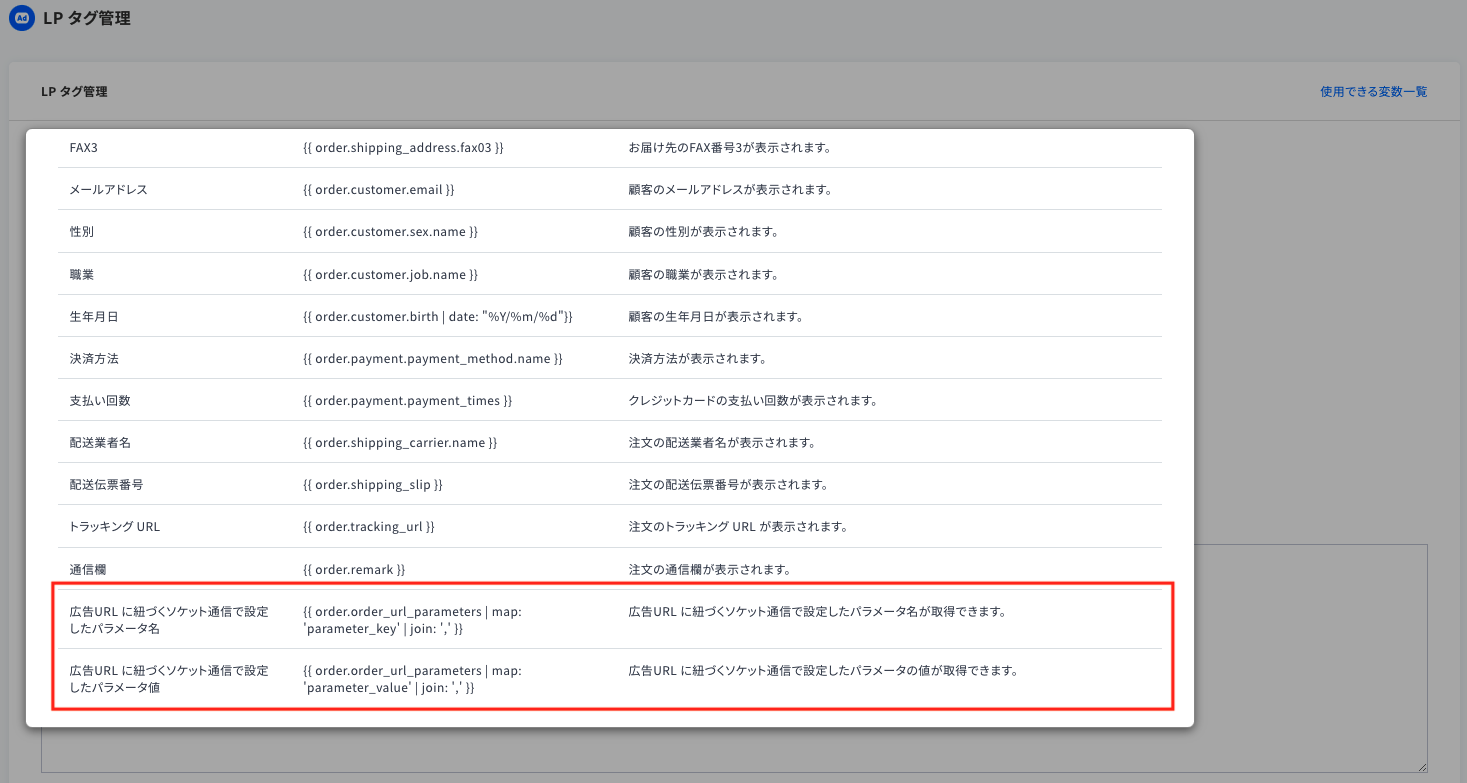The width and height of the screenshot is (1467, 783).
Task: Select the order.customer.sex.name variable
Action: [x=390, y=232]
